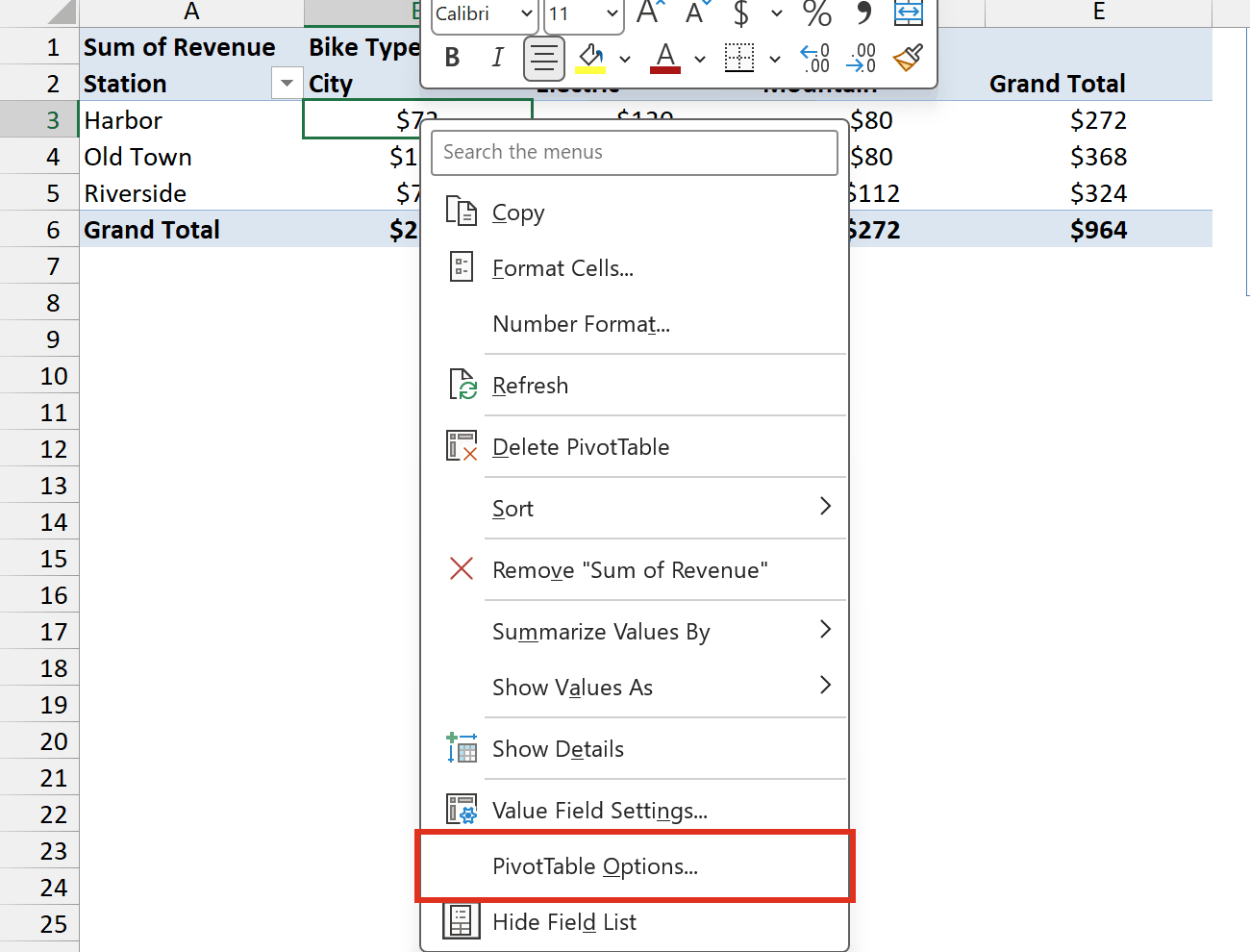Expand the Sort submenu
The image size is (1250, 952).
635,509
